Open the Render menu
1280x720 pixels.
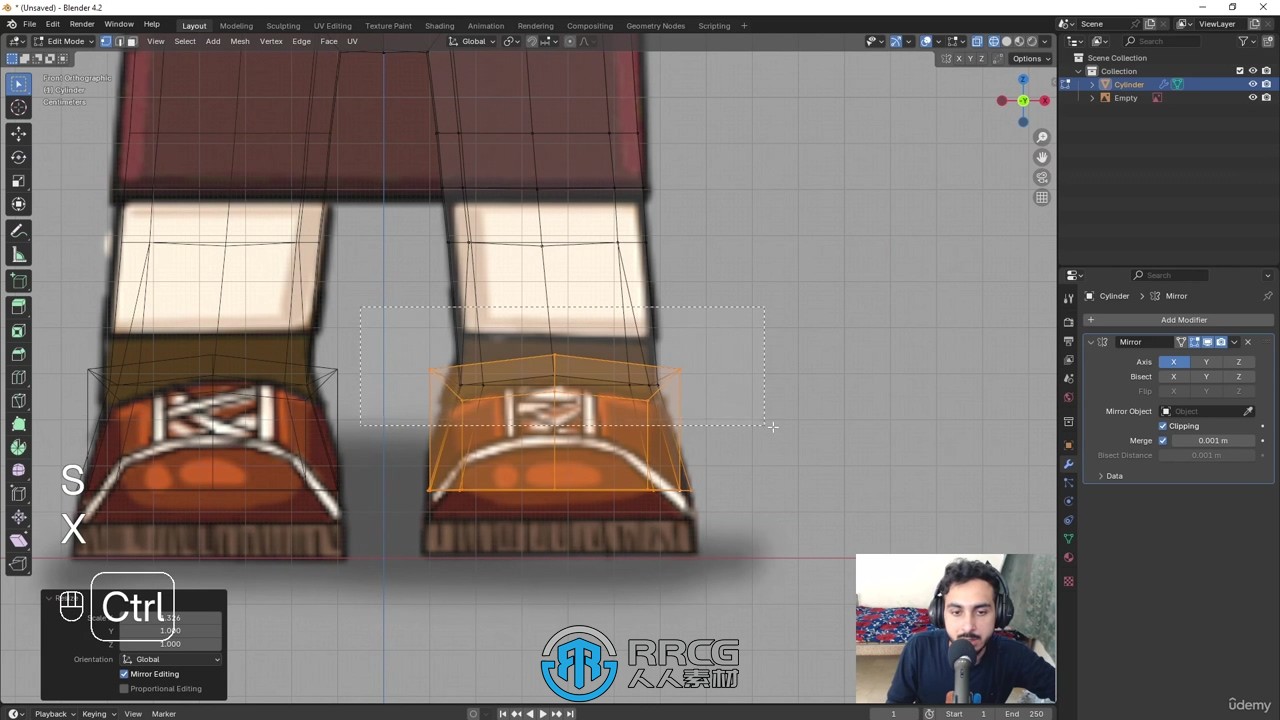[82, 24]
